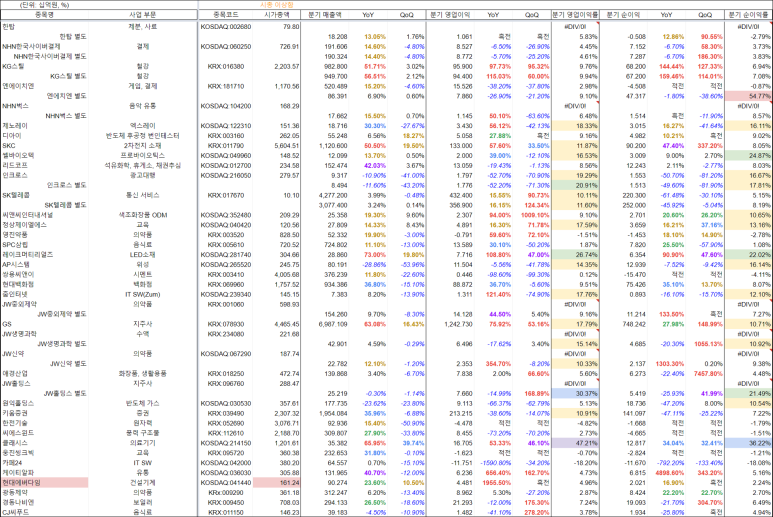Select operating profit value 1,242.730

[458, 324]
